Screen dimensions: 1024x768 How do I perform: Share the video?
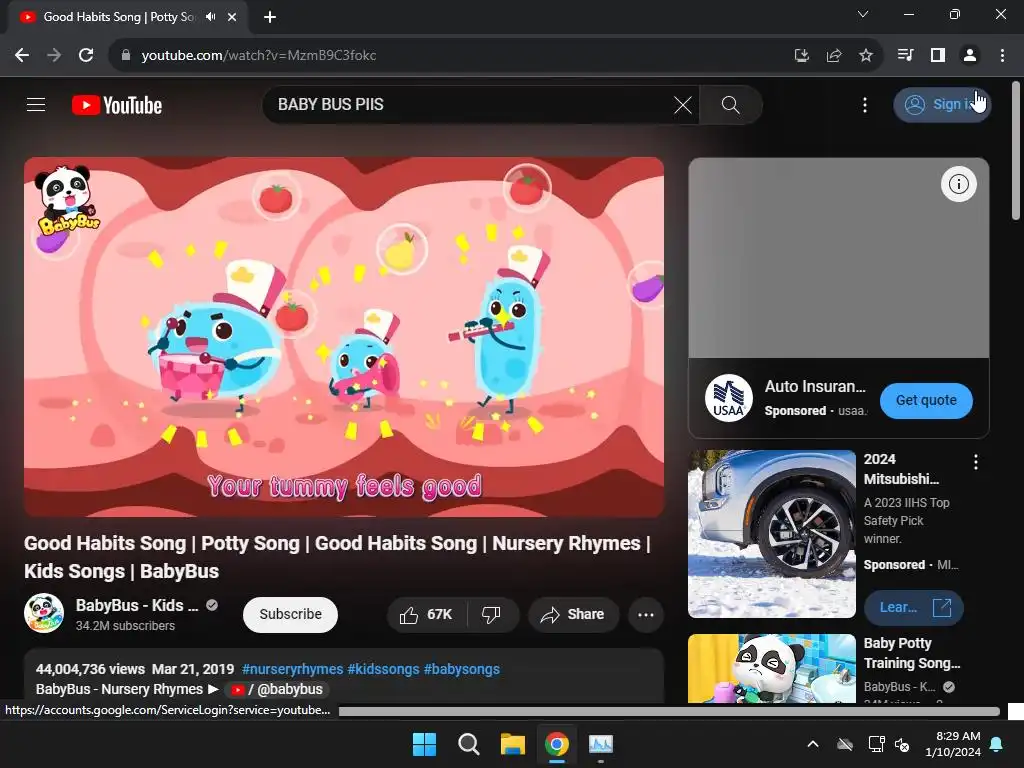pos(573,615)
